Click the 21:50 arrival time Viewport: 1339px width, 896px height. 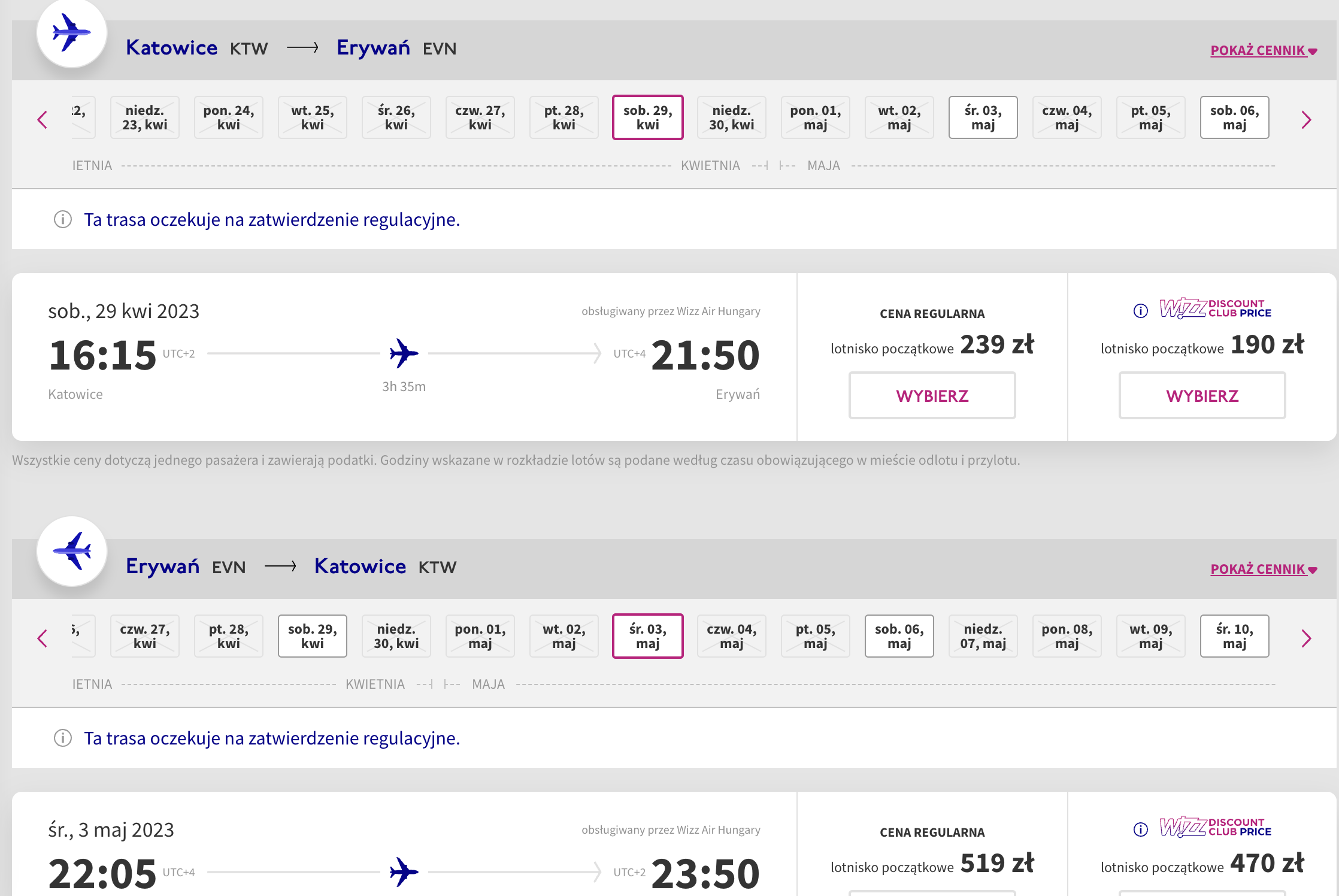tap(705, 355)
